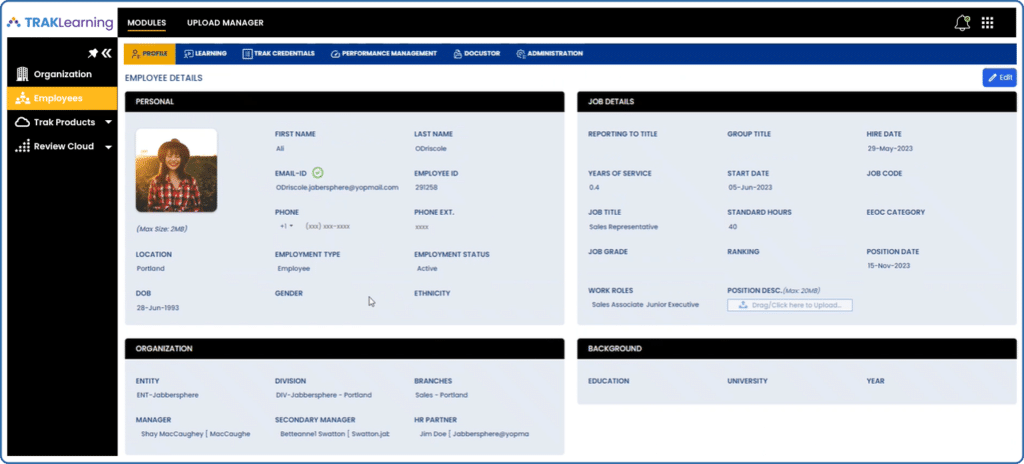
Task: Click the phone extension input field
Action: 422,227
